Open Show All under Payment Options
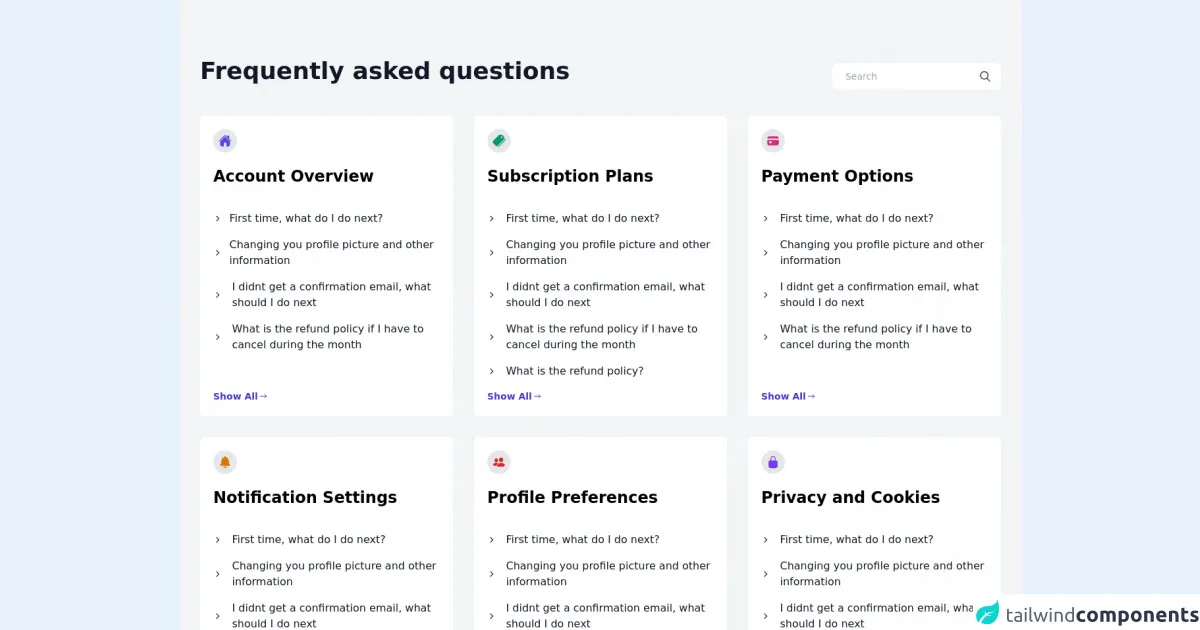Viewport: 1200px width, 630px height. (x=788, y=396)
